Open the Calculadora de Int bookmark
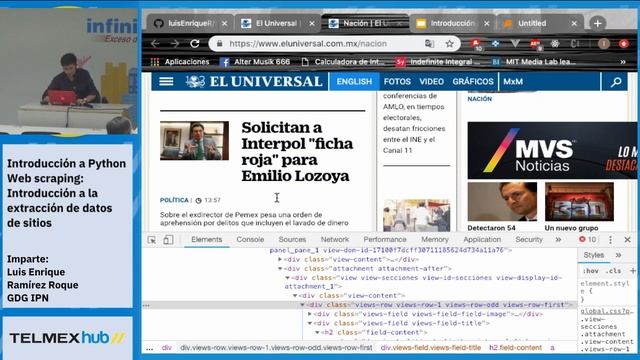This screenshot has height=360, width=640. (x=343, y=62)
